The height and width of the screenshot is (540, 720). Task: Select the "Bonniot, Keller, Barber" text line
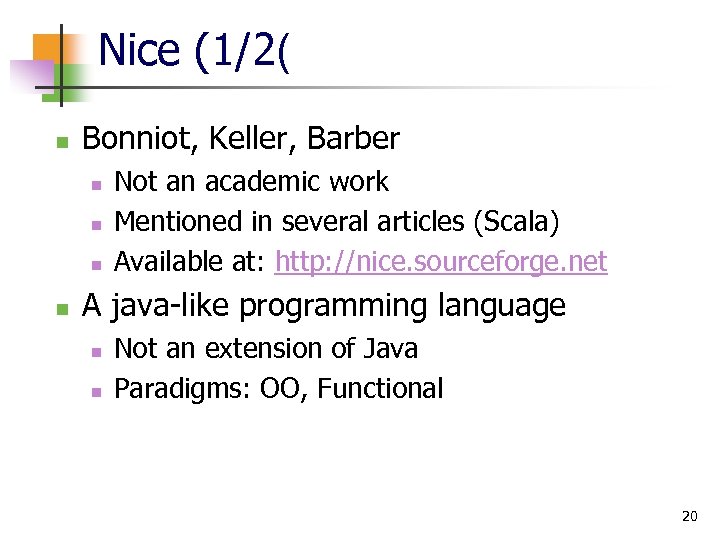coord(240,139)
